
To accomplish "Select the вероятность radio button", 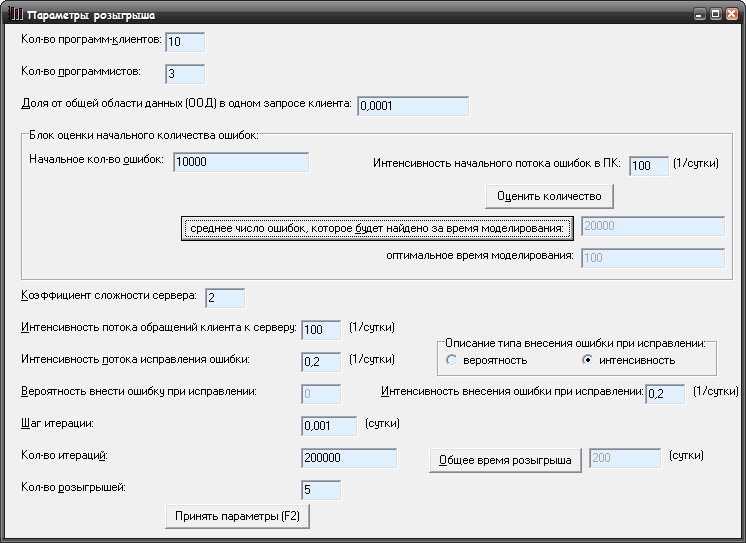I will 451,360.
